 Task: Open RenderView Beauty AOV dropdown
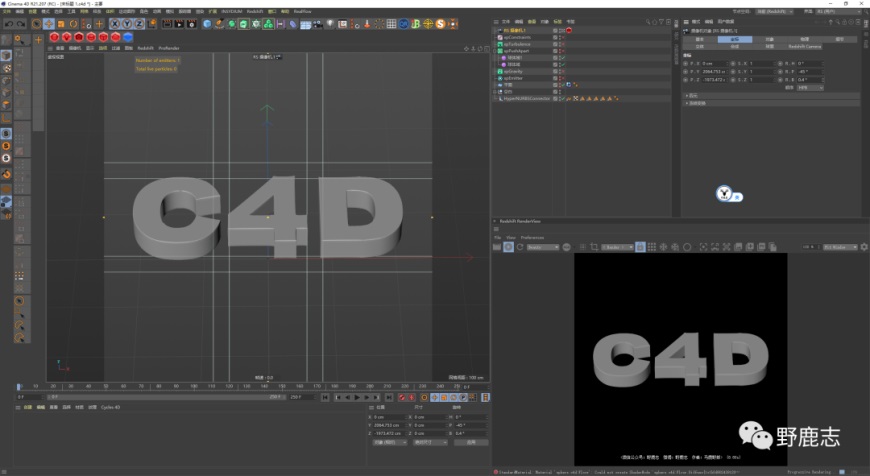(543, 247)
